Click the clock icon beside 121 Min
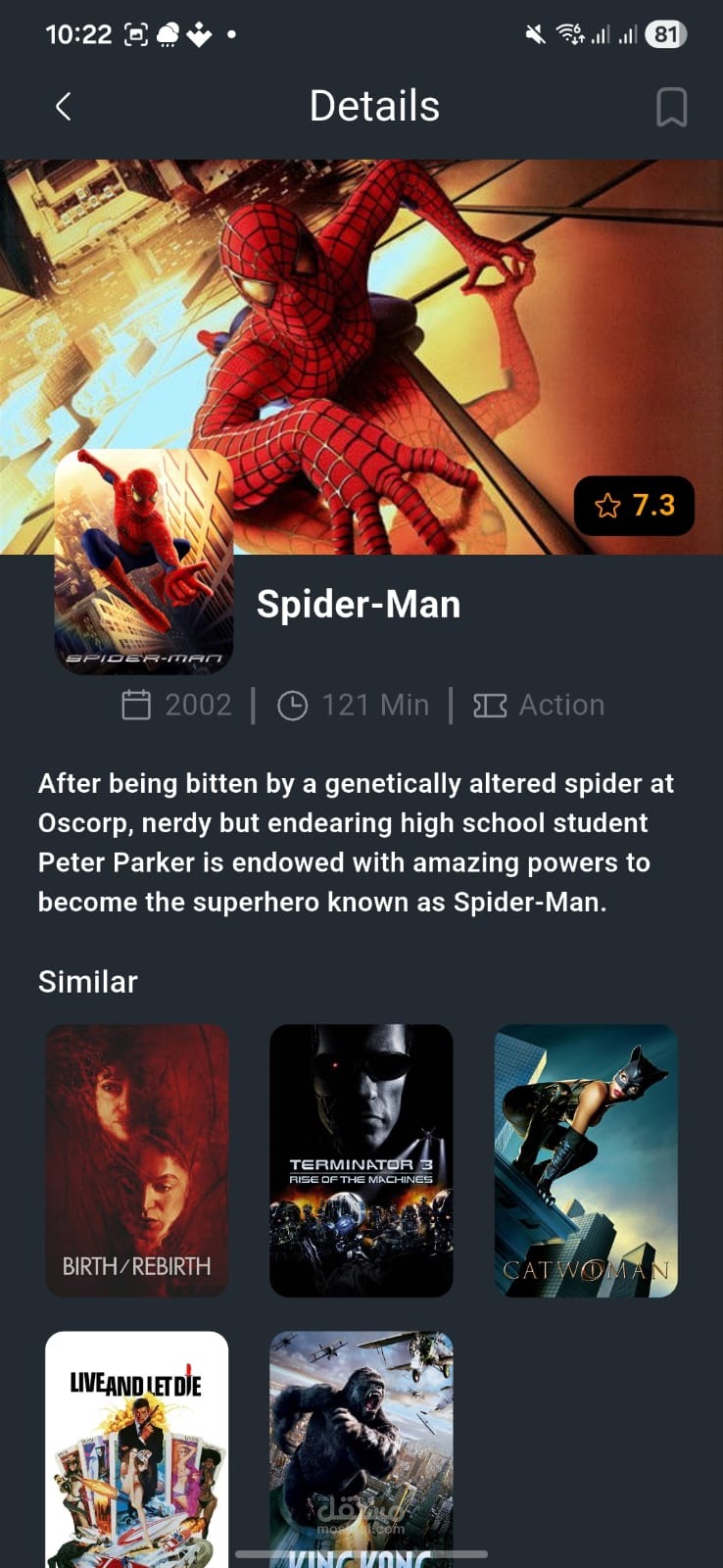The image size is (723, 1568). (292, 706)
